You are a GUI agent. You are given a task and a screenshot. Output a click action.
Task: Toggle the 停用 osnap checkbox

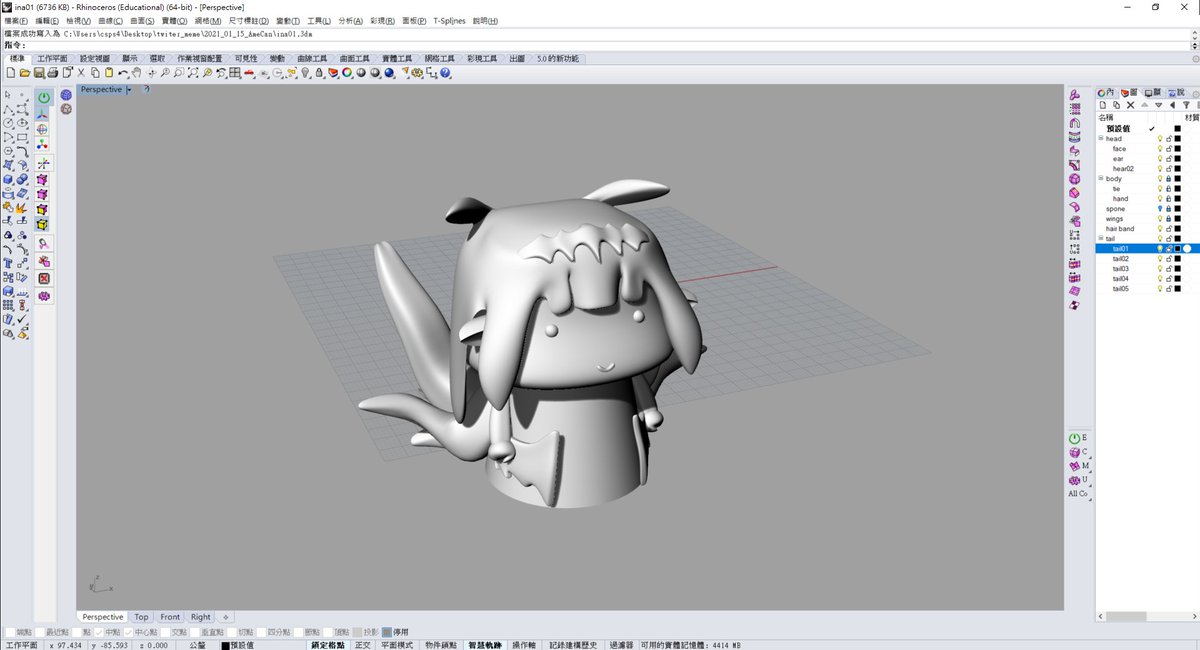[387, 632]
